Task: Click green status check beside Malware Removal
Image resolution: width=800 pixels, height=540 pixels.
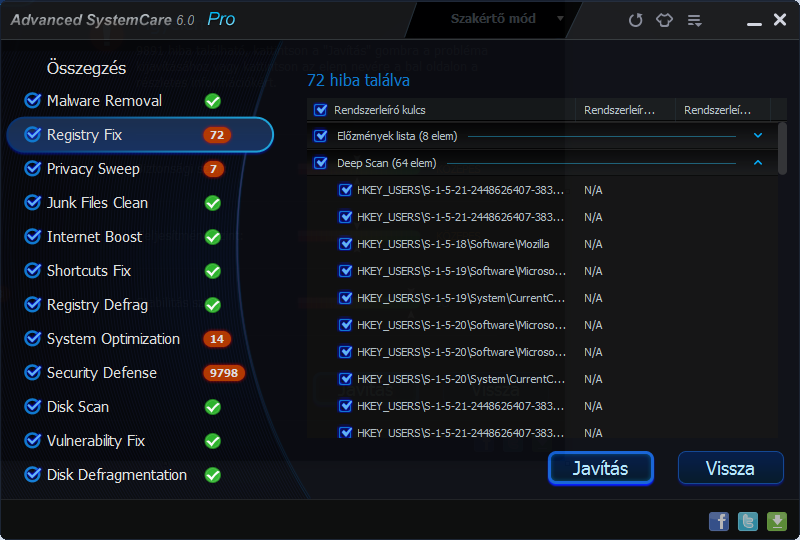Action: tap(213, 101)
